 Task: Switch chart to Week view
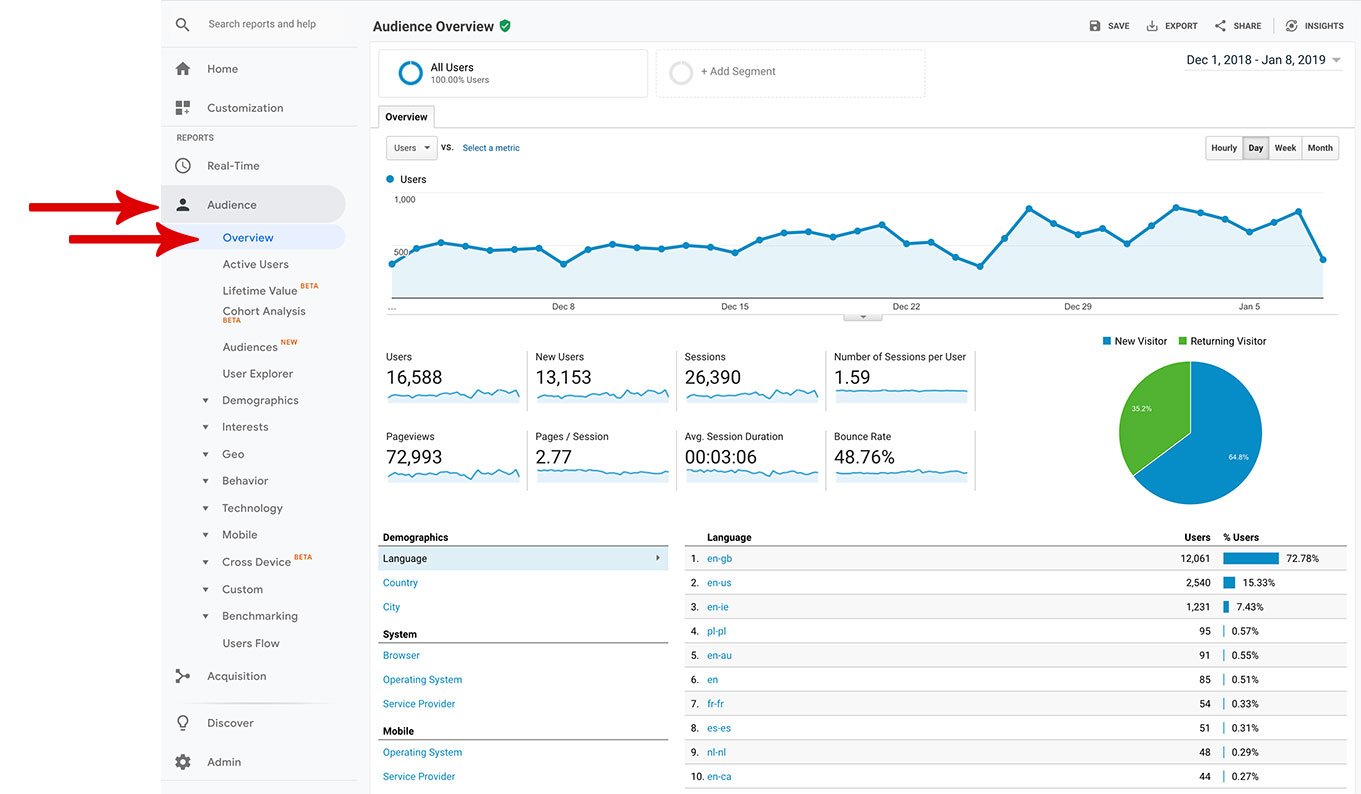coord(1285,148)
